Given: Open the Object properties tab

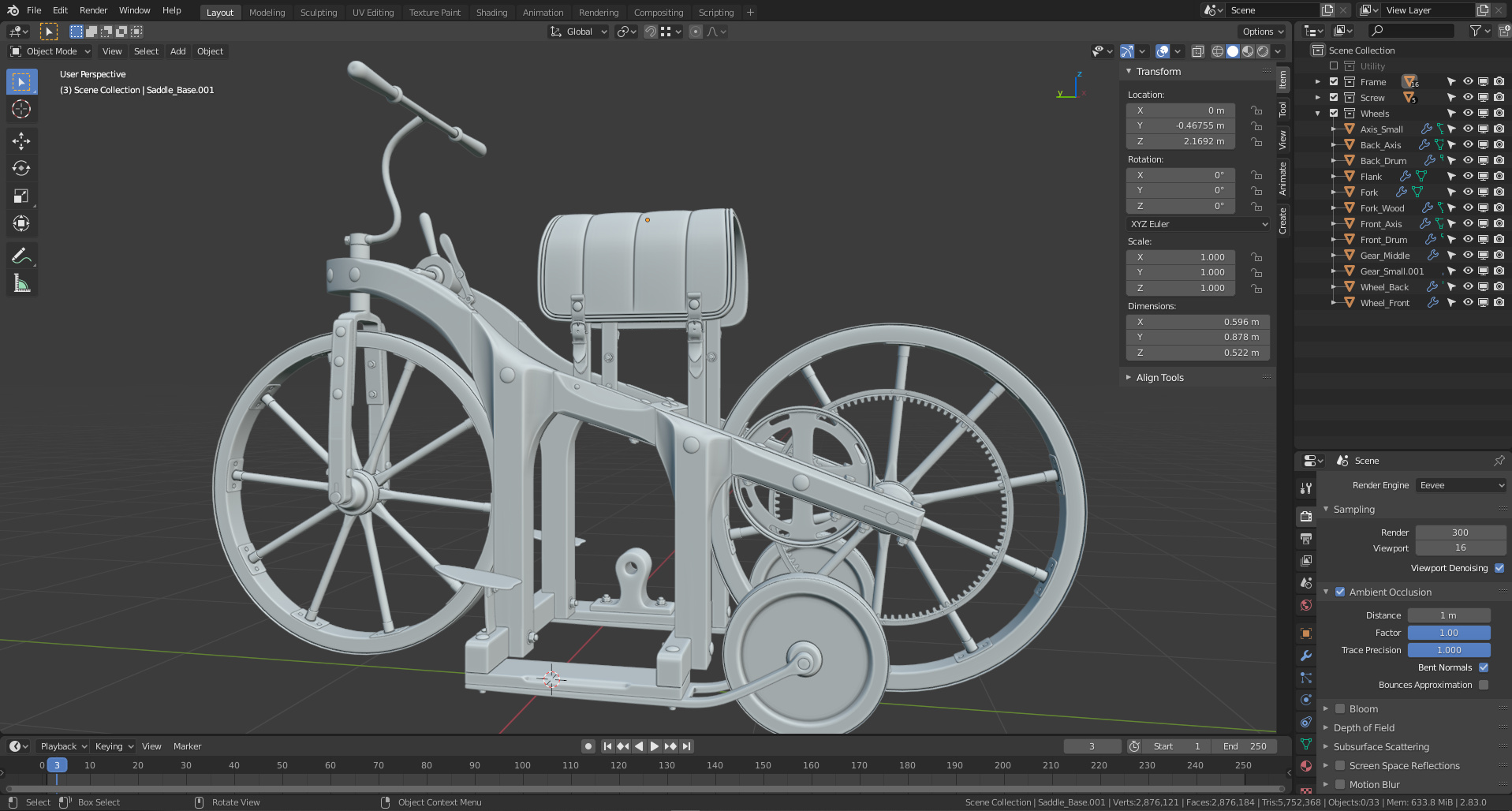Looking at the screenshot, I should 1306,633.
